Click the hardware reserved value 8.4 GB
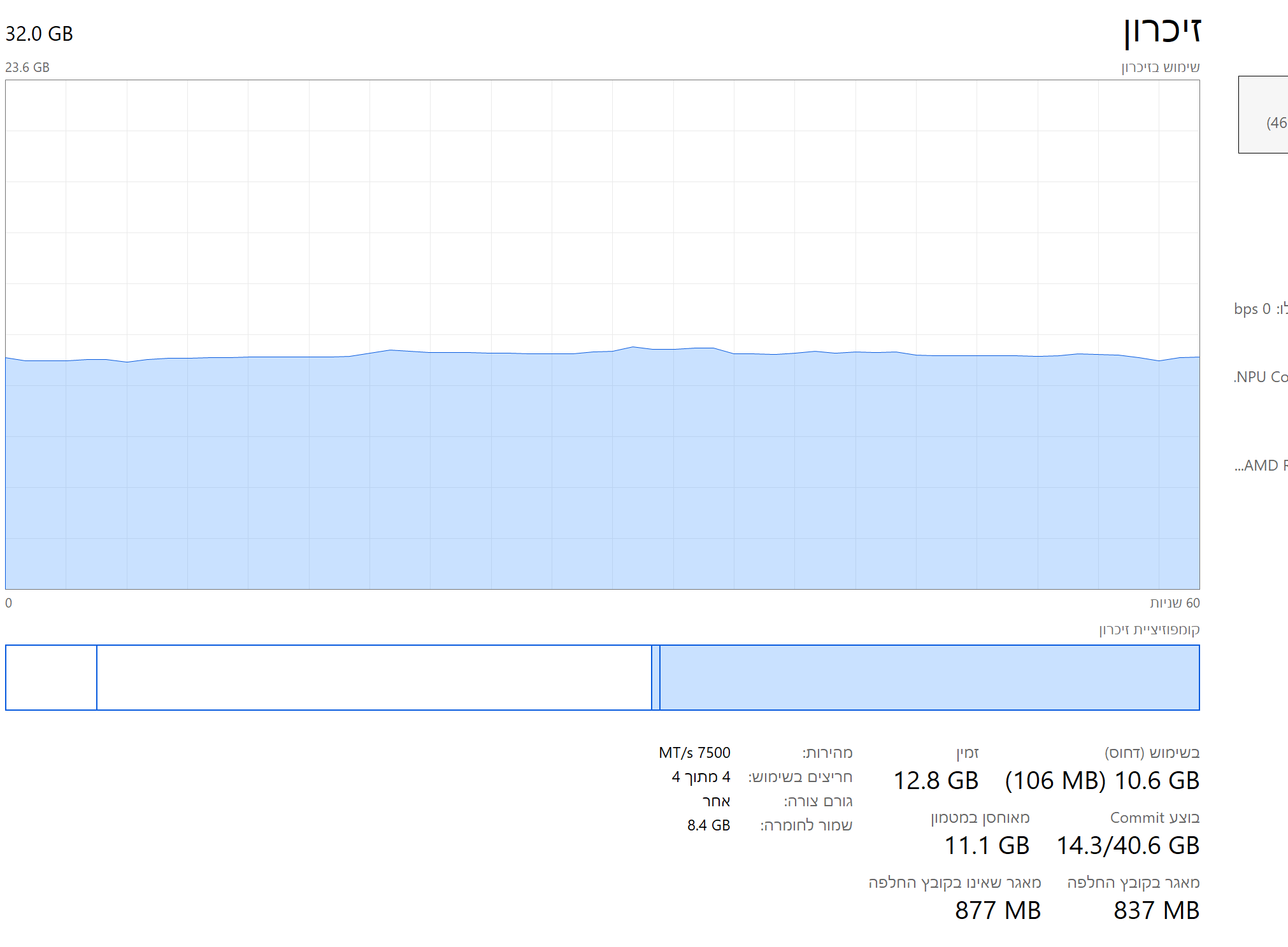 click(708, 825)
